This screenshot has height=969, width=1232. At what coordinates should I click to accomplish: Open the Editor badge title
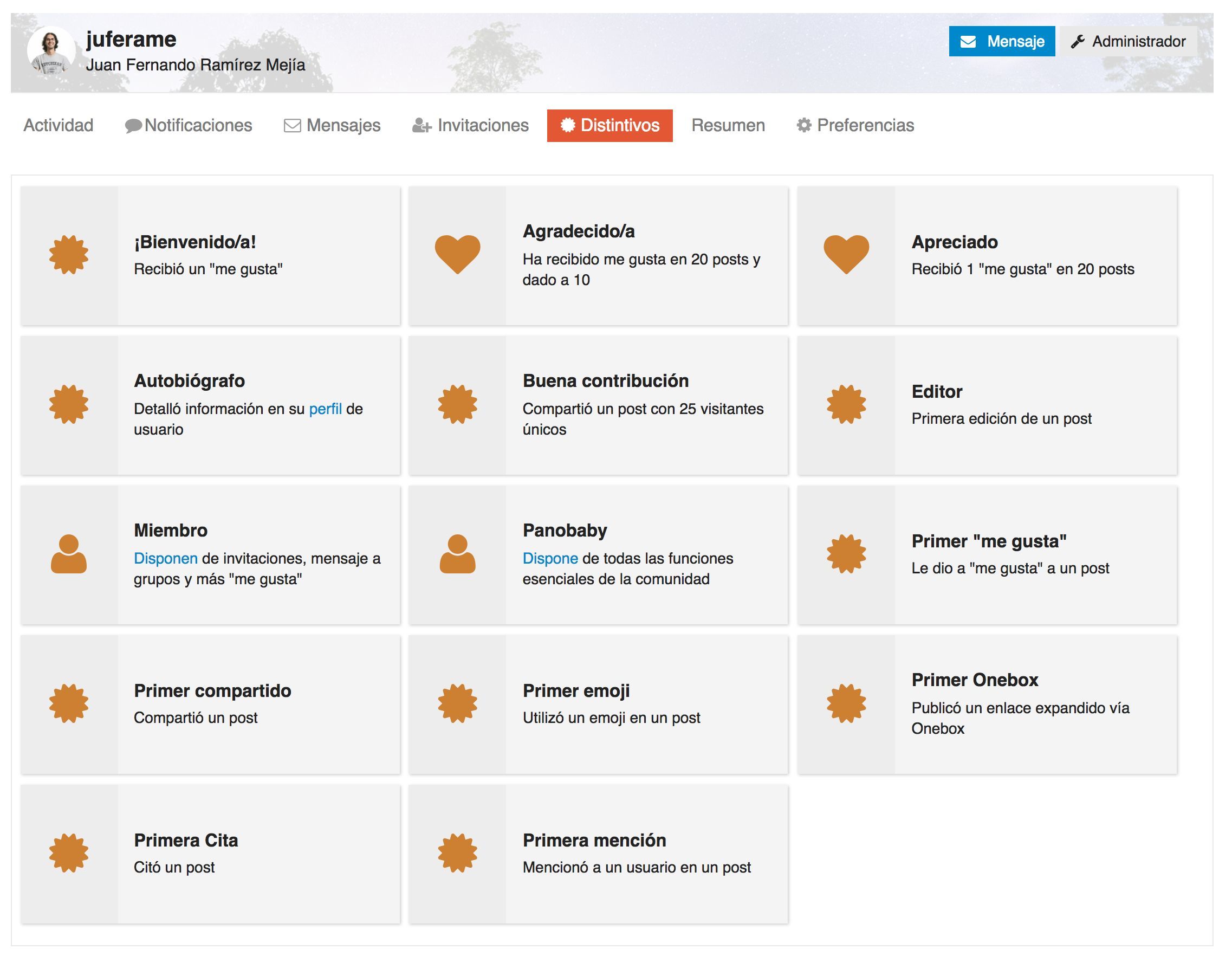point(937,391)
